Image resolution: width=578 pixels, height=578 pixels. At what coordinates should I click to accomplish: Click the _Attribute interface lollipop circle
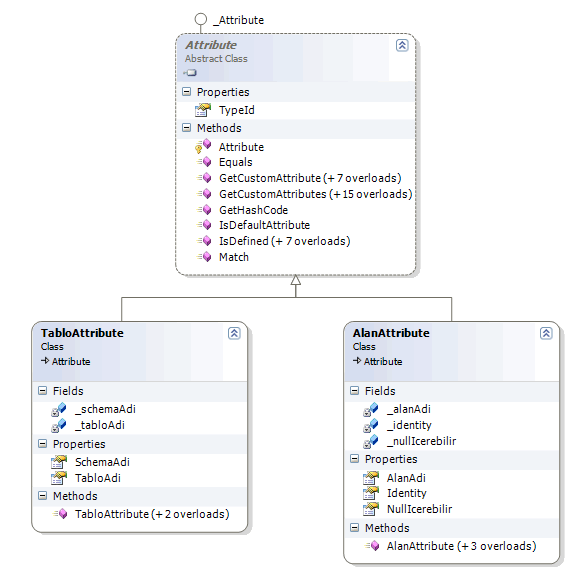point(201,19)
